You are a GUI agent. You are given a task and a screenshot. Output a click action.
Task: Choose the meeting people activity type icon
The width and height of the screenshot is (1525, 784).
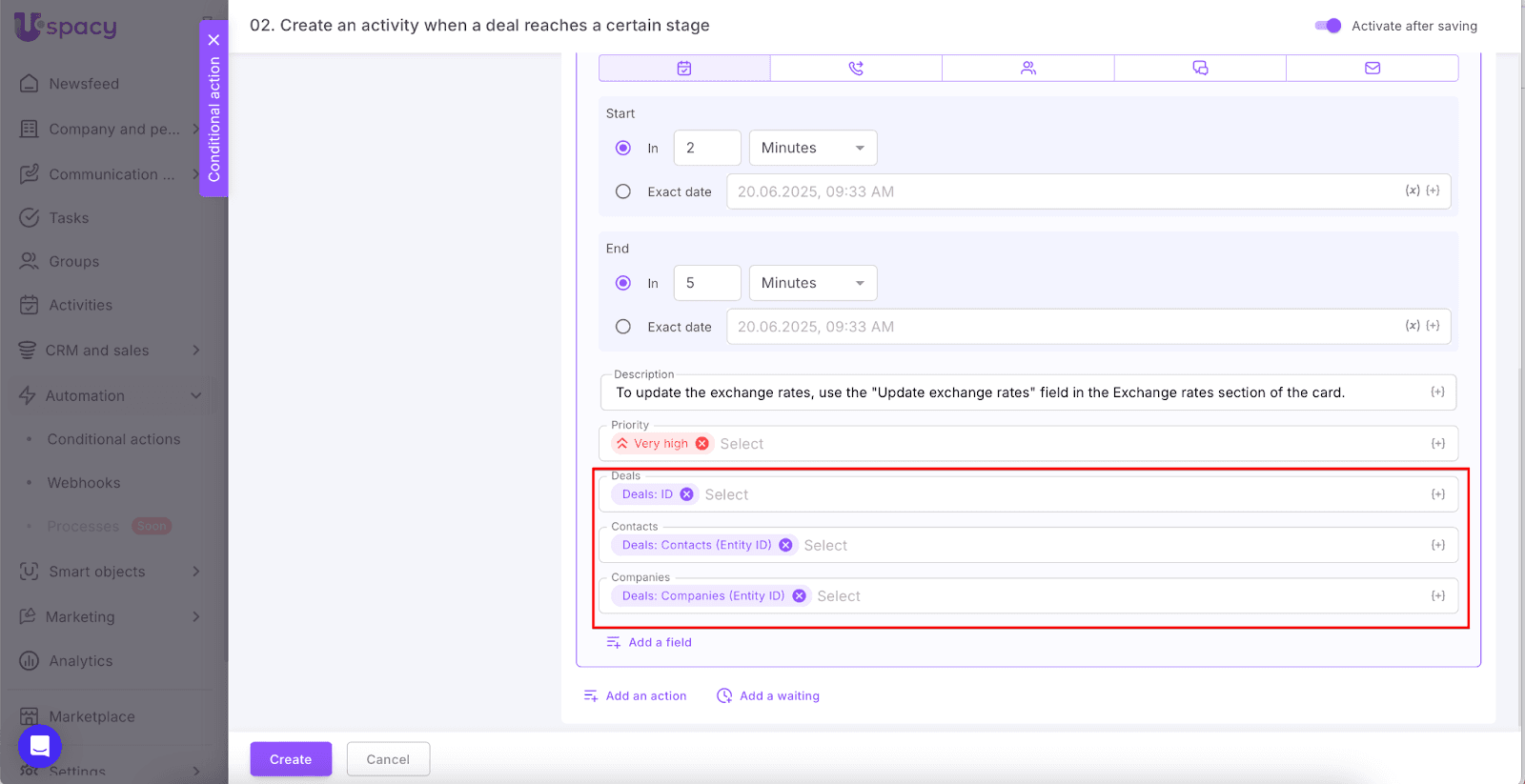click(1027, 69)
